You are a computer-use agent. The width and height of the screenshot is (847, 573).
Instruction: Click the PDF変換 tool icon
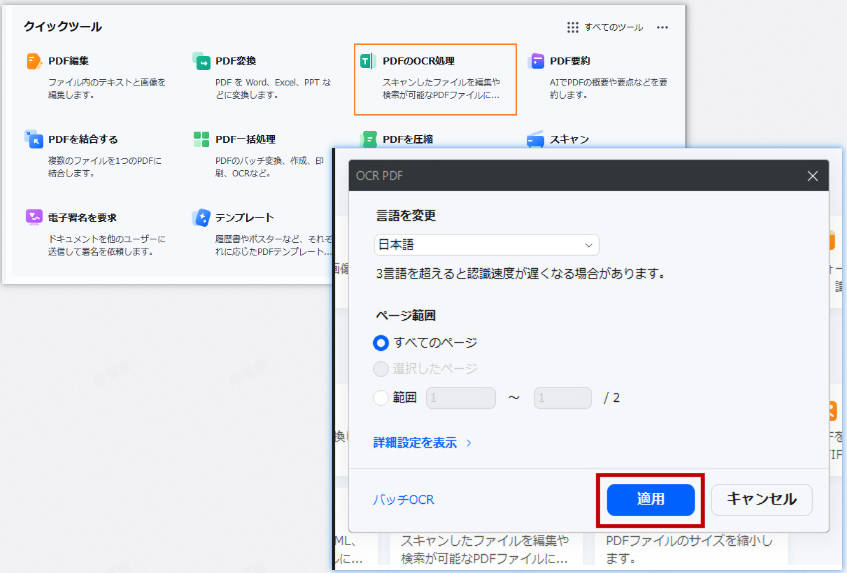click(201, 61)
